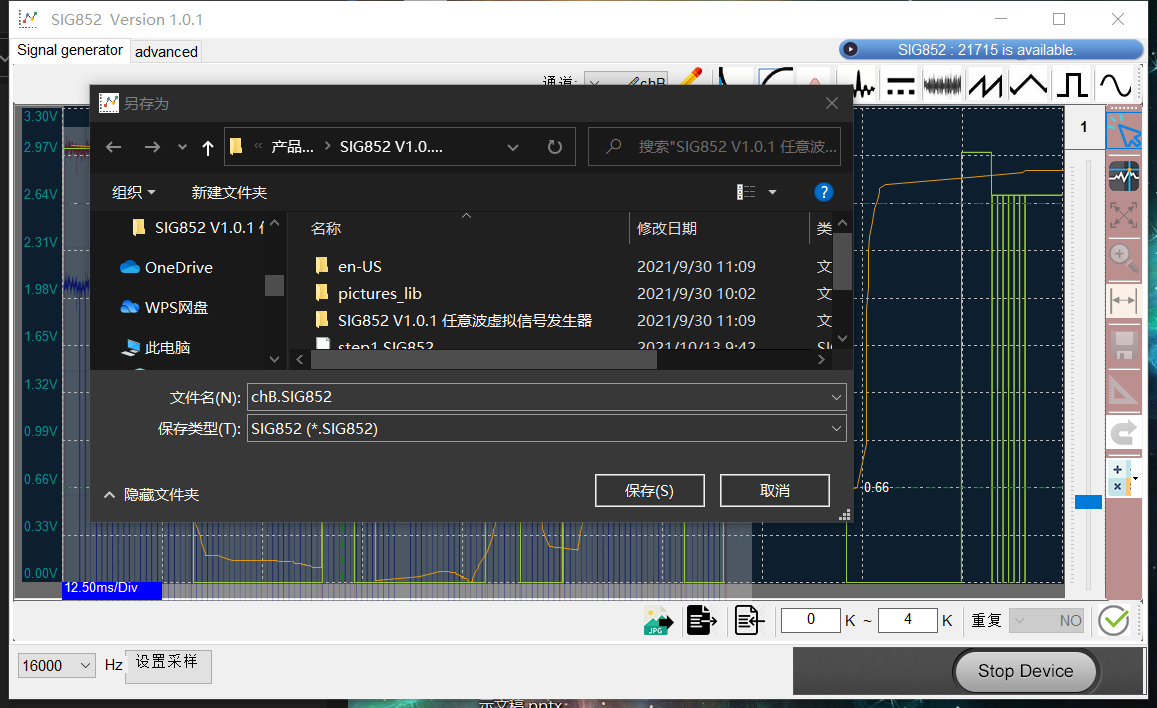Image resolution: width=1157 pixels, height=708 pixels.
Task: Click the 取消 cancel button
Action: click(x=775, y=490)
